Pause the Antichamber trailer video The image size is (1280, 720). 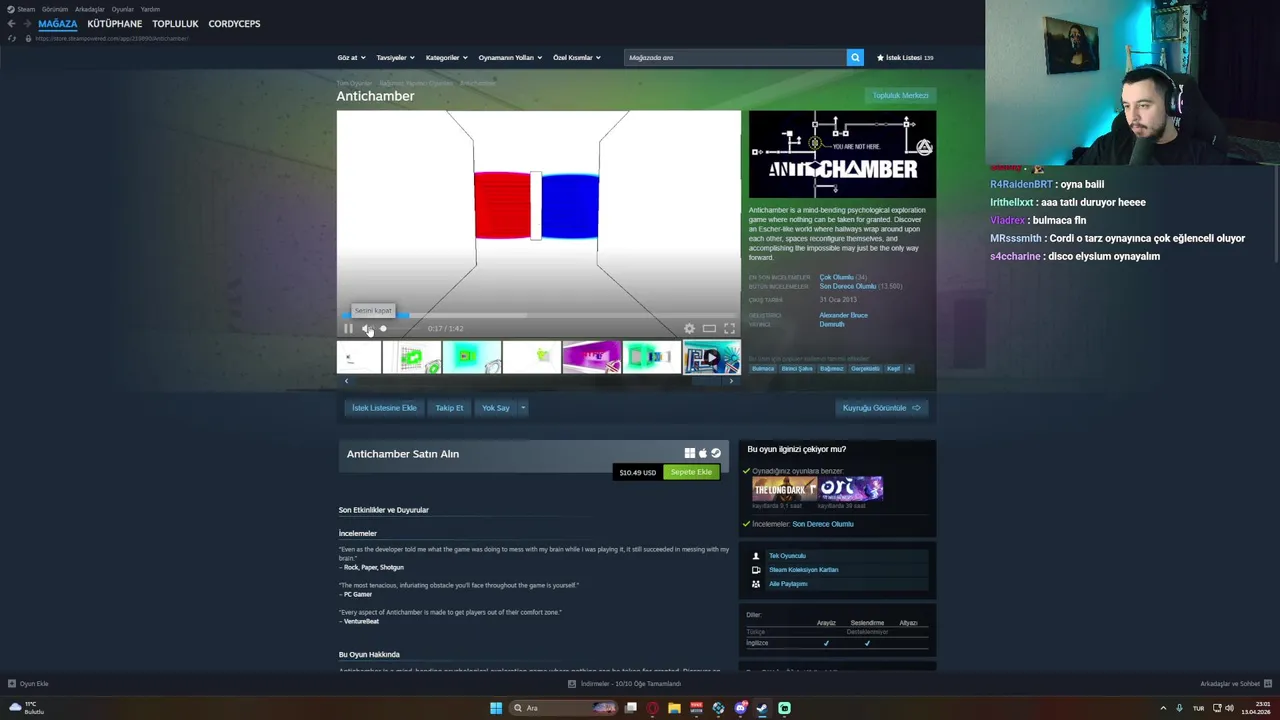click(x=348, y=328)
